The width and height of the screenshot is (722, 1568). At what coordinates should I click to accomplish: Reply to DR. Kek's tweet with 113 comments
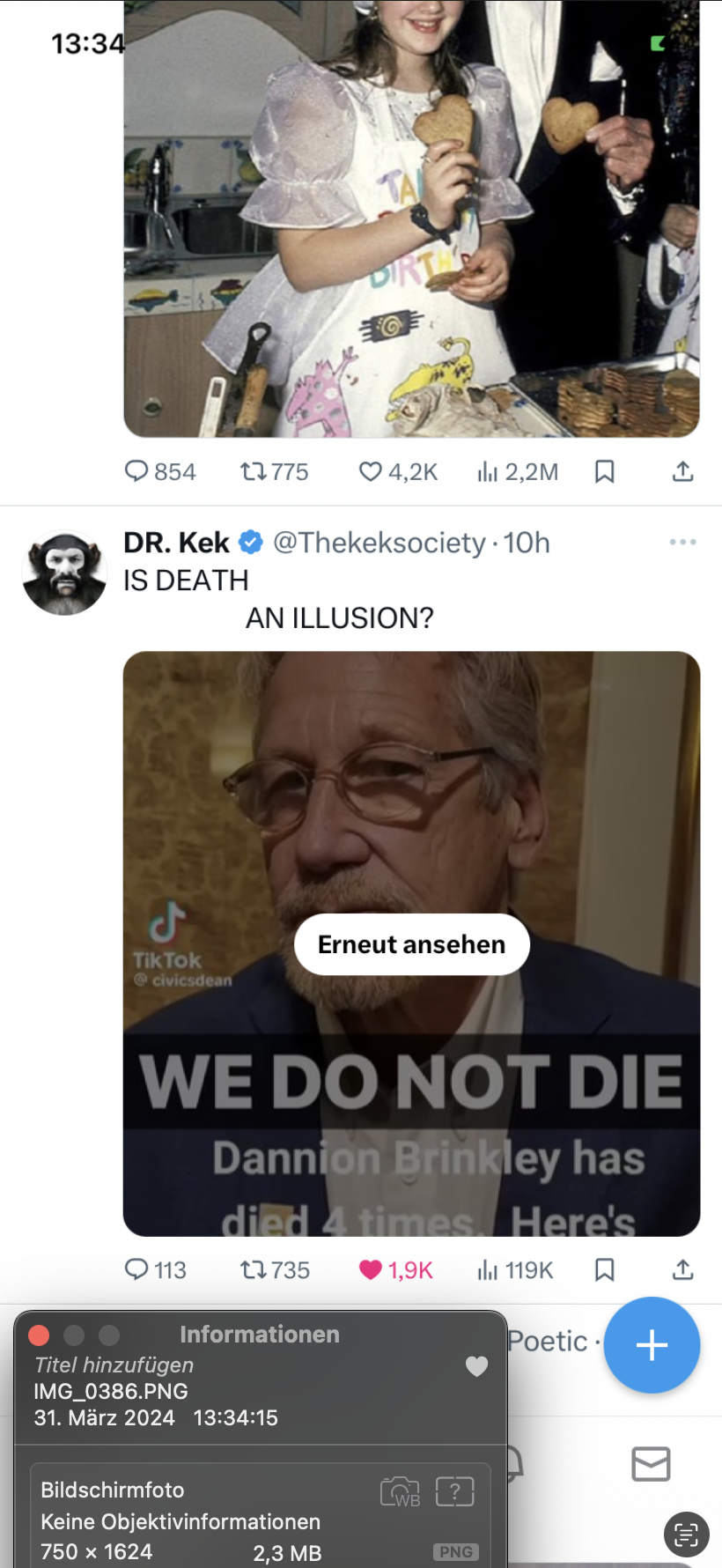137,1269
